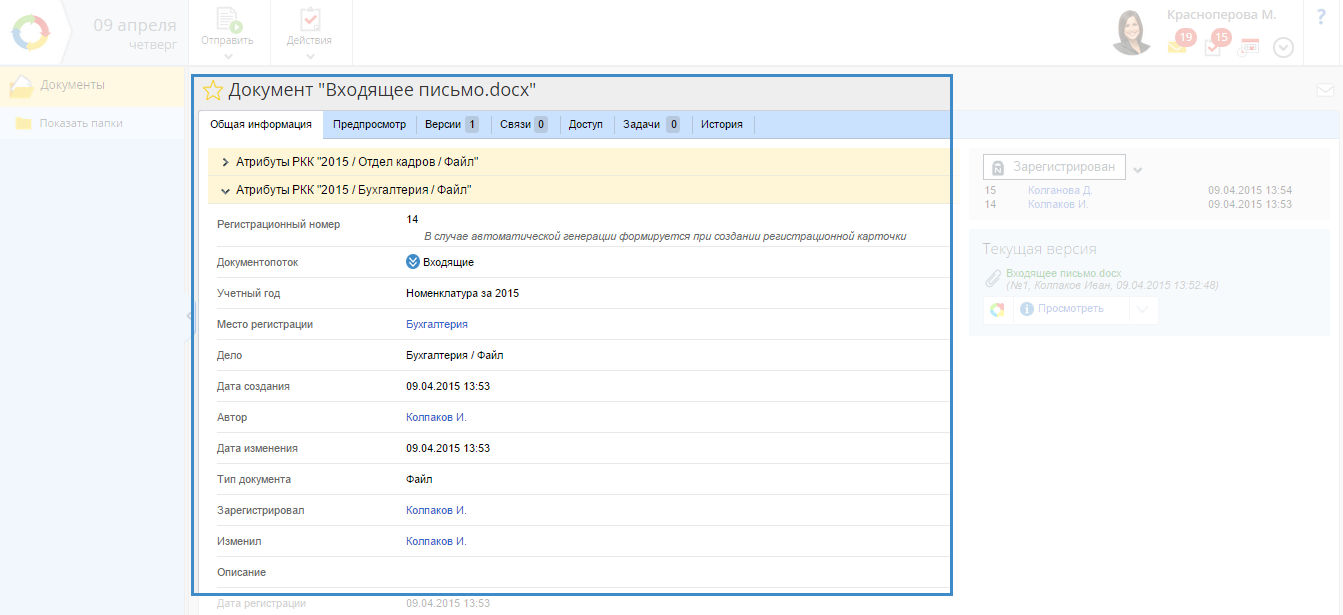This screenshot has height=615, width=1343.
Task: Open the История tab
Action: coord(721,125)
